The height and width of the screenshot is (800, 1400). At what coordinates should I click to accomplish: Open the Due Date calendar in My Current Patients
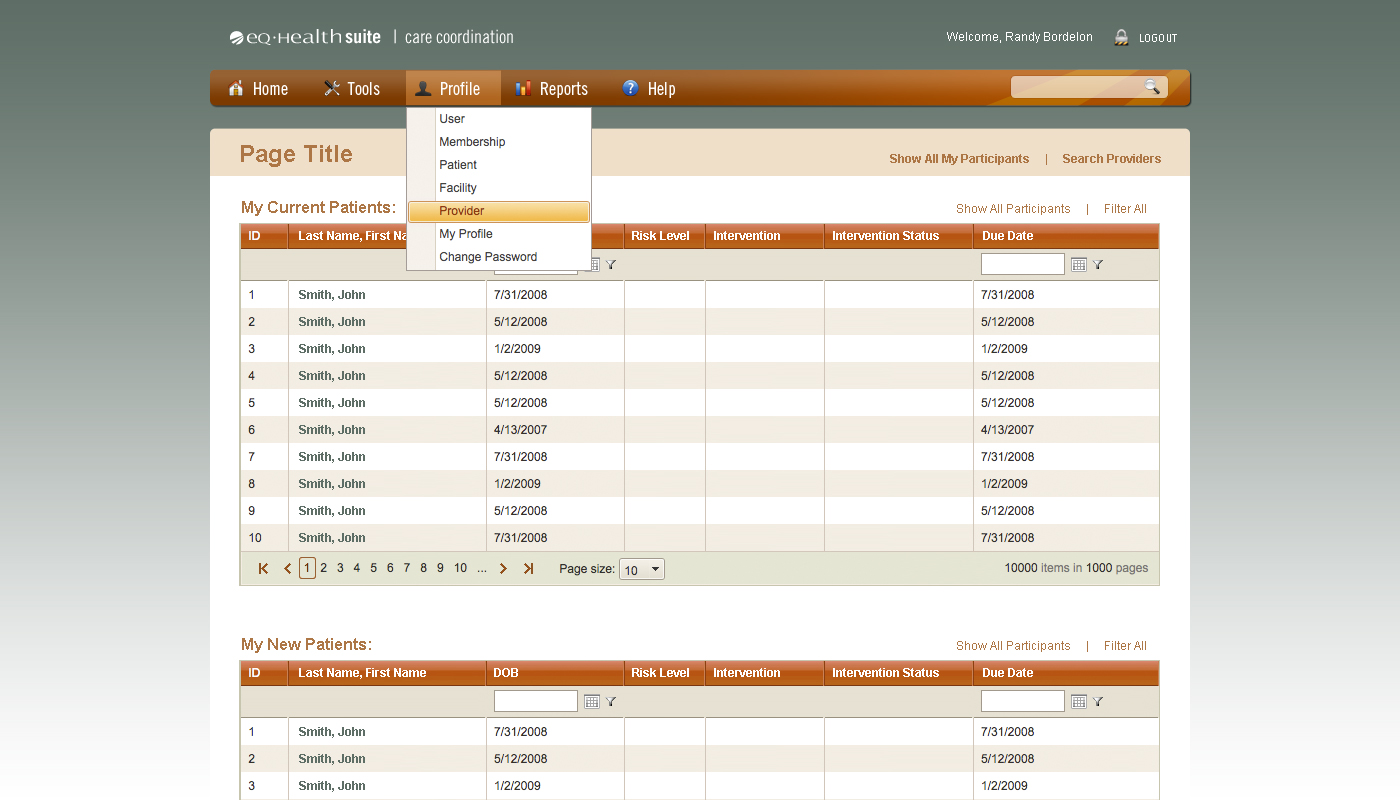(x=1078, y=264)
